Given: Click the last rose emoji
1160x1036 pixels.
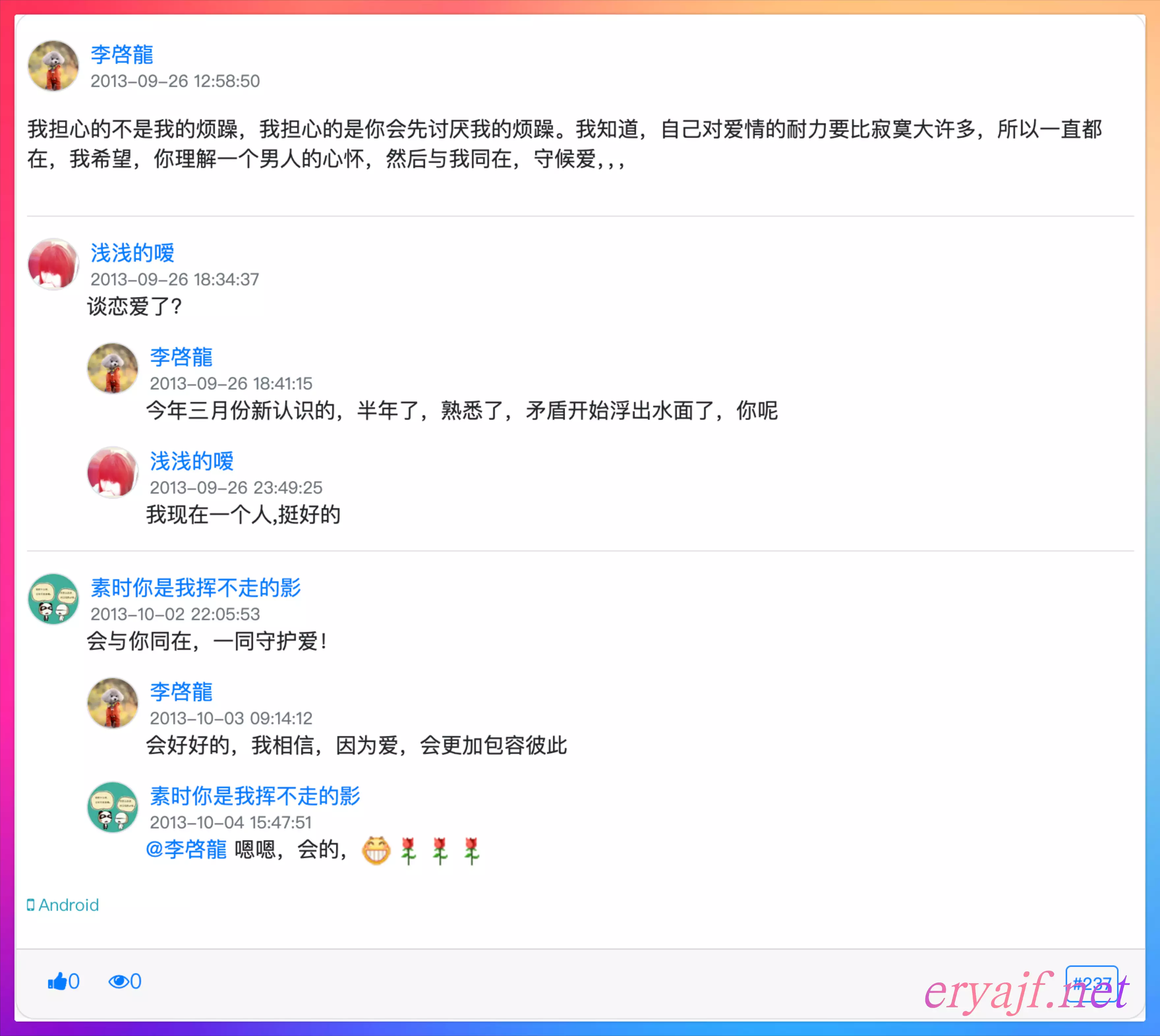Looking at the screenshot, I should (x=471, y=850).
